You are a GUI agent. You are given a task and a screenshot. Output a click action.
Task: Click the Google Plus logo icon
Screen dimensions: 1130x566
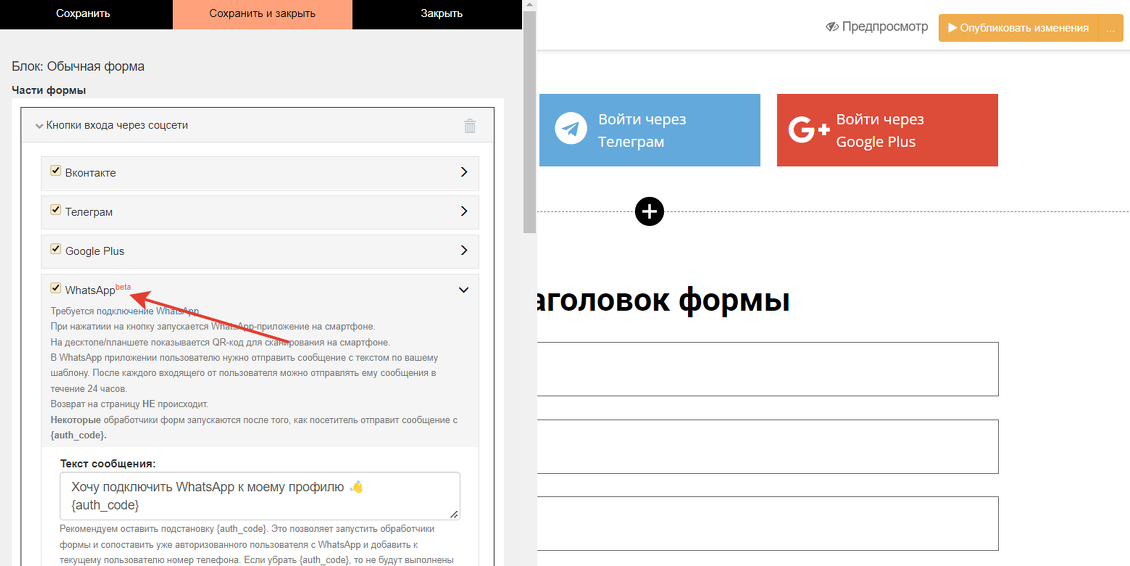(809, 130)
